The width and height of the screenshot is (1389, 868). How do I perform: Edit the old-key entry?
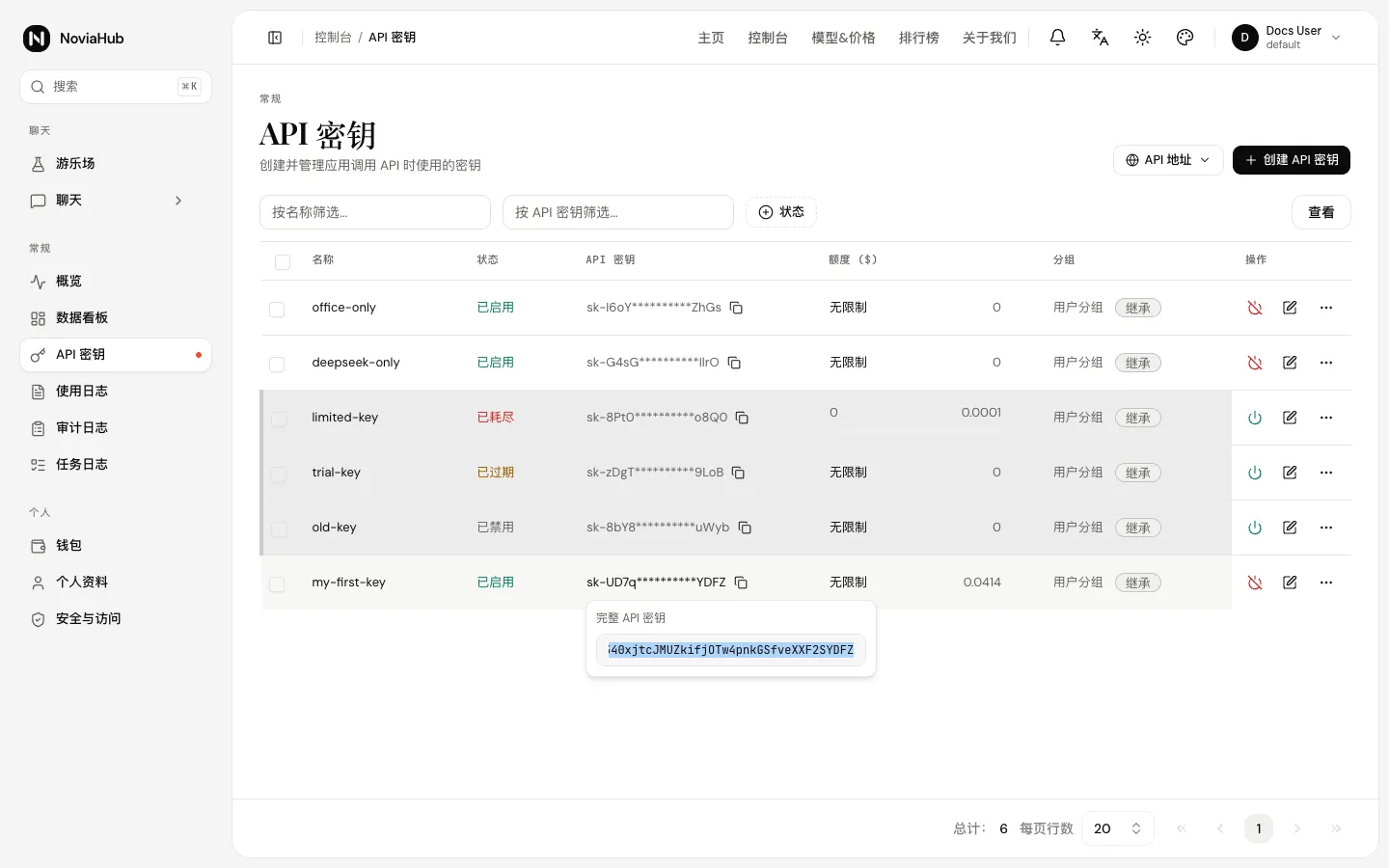coord(1290,528)
